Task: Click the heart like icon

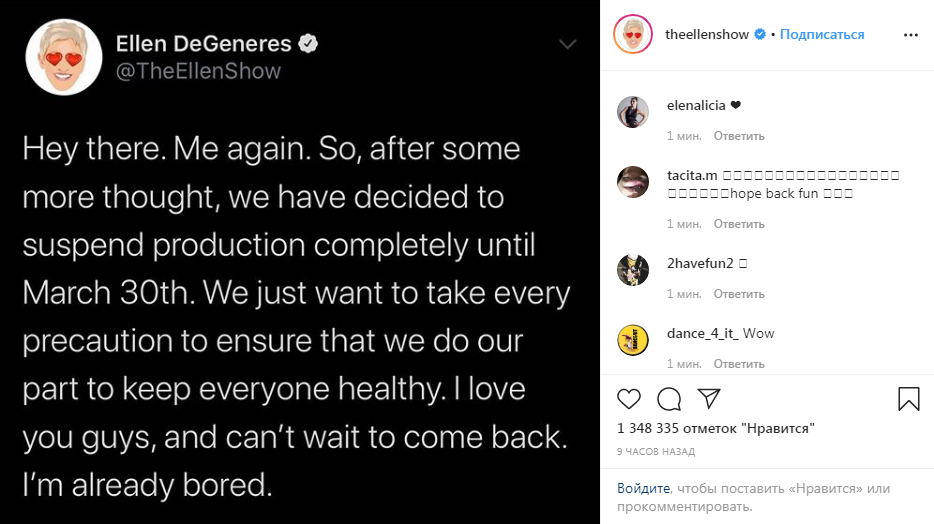Action: pyautogui.click(x=629, y=399)
